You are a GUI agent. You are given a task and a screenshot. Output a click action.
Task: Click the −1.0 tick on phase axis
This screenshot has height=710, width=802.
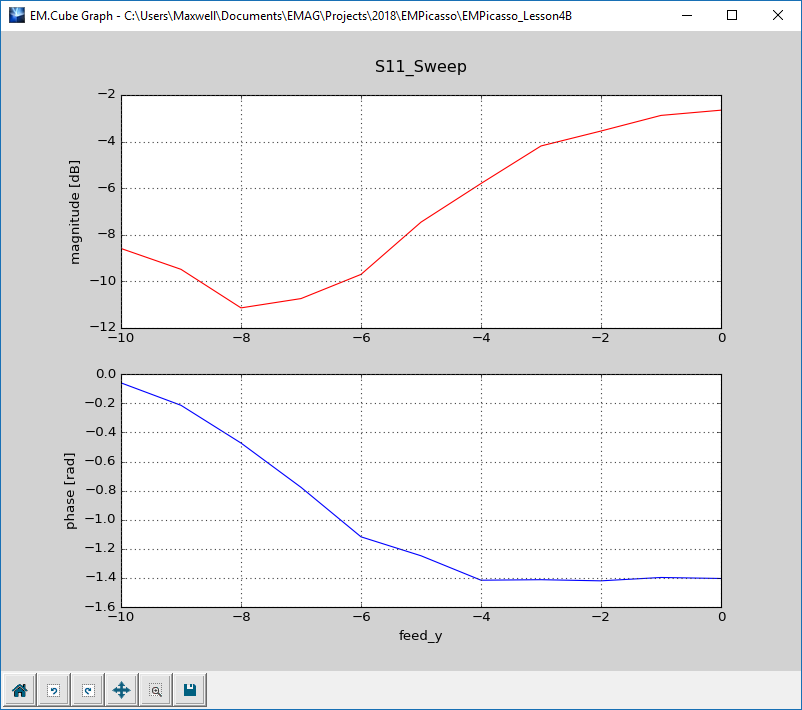[x=100, y=519]
